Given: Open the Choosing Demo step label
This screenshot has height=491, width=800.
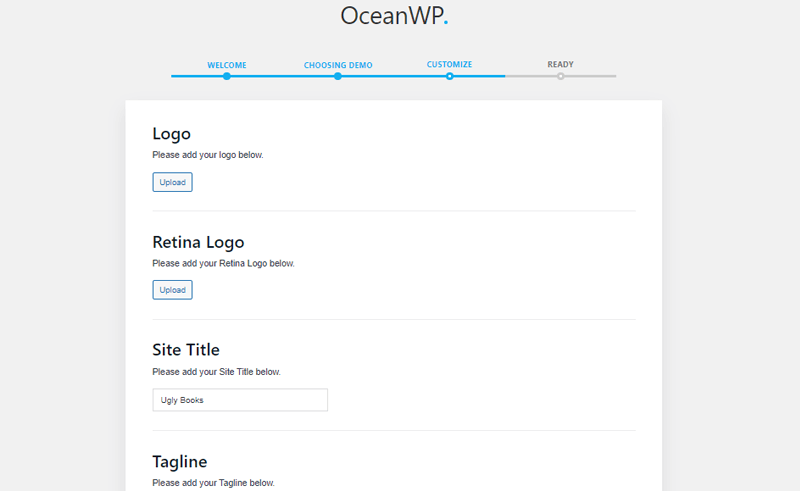Looking at the screenshot, I should (x=338, y=65).
